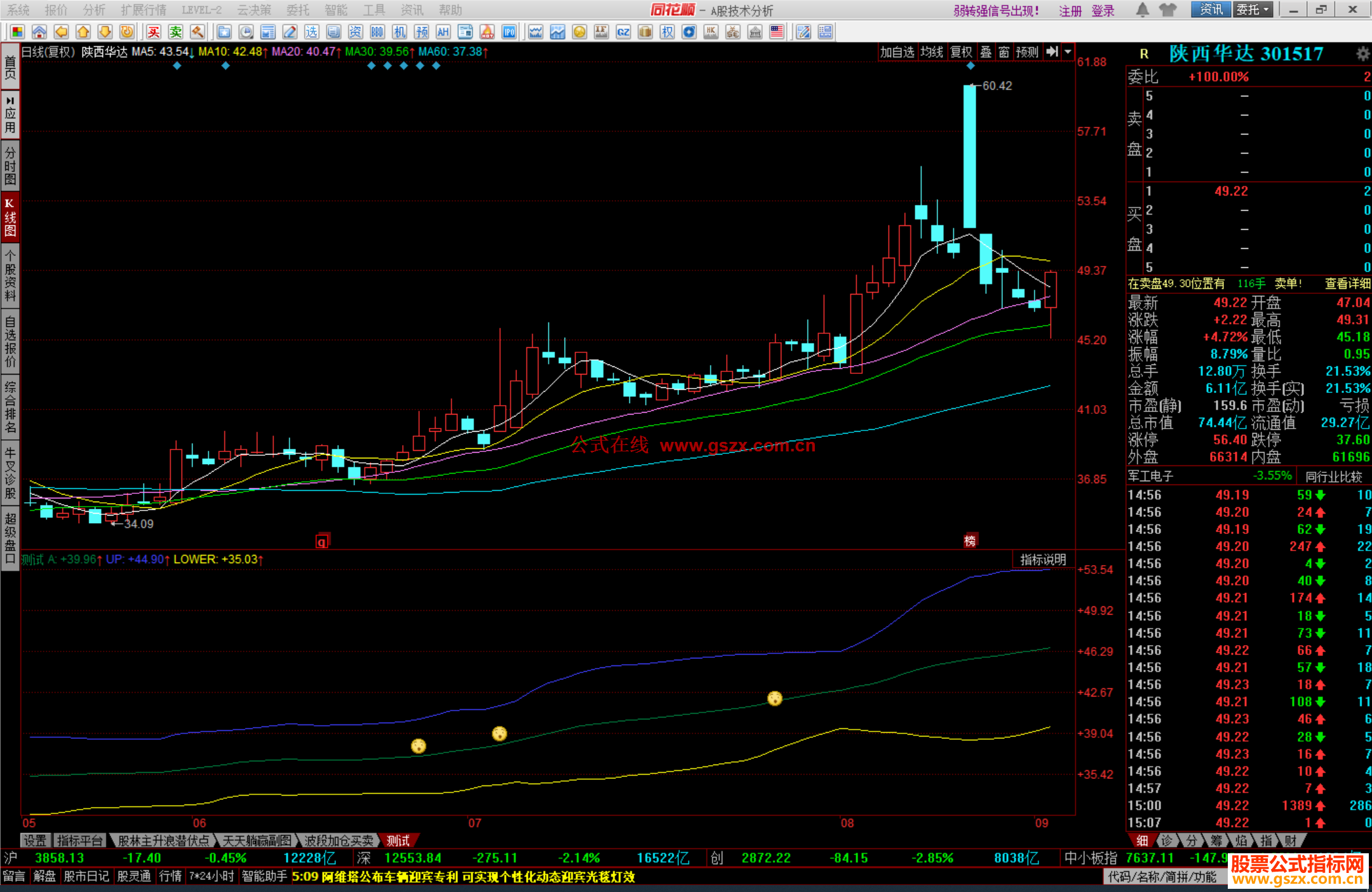The height and width of the screenshot is (892, 1372).
Task: Click the home house toolbar icon
Action: (x=39, y=32)
